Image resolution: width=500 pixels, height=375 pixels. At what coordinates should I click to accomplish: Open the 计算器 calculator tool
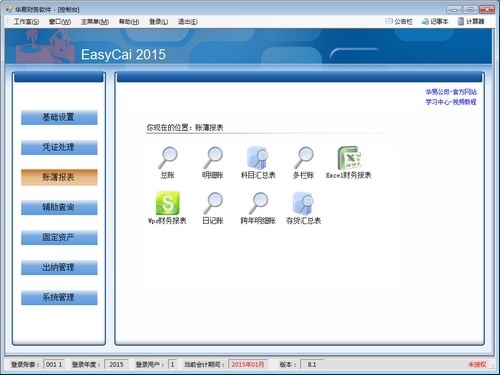coord(471,22)
